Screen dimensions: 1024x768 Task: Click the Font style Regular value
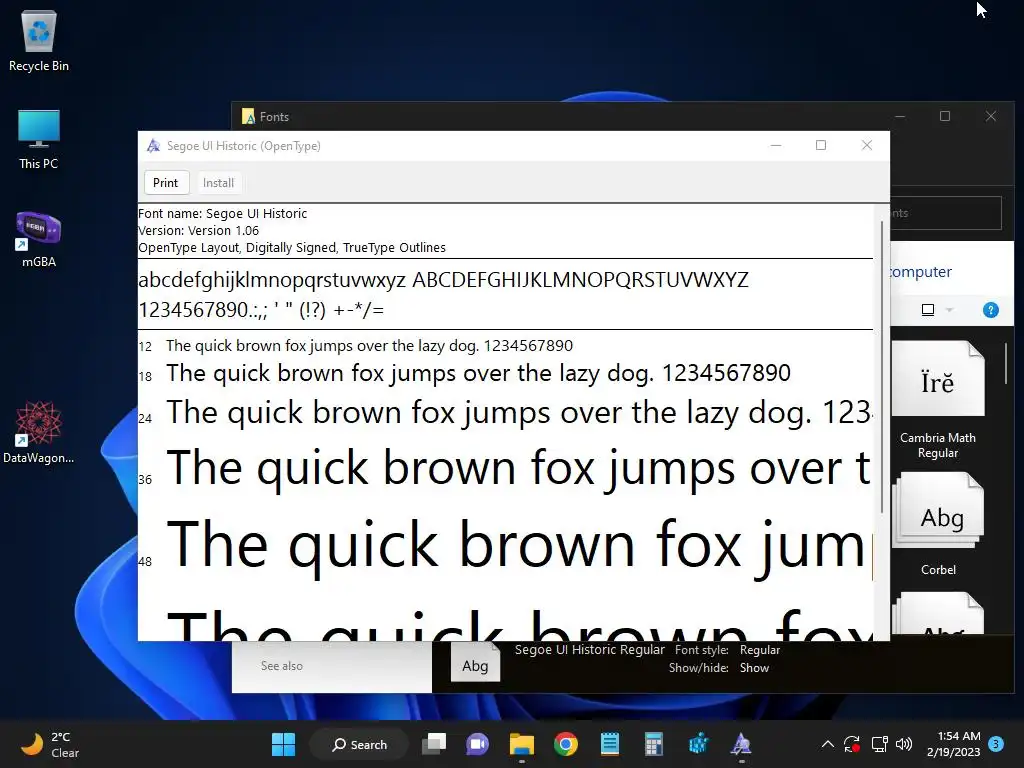pos(760,650)
